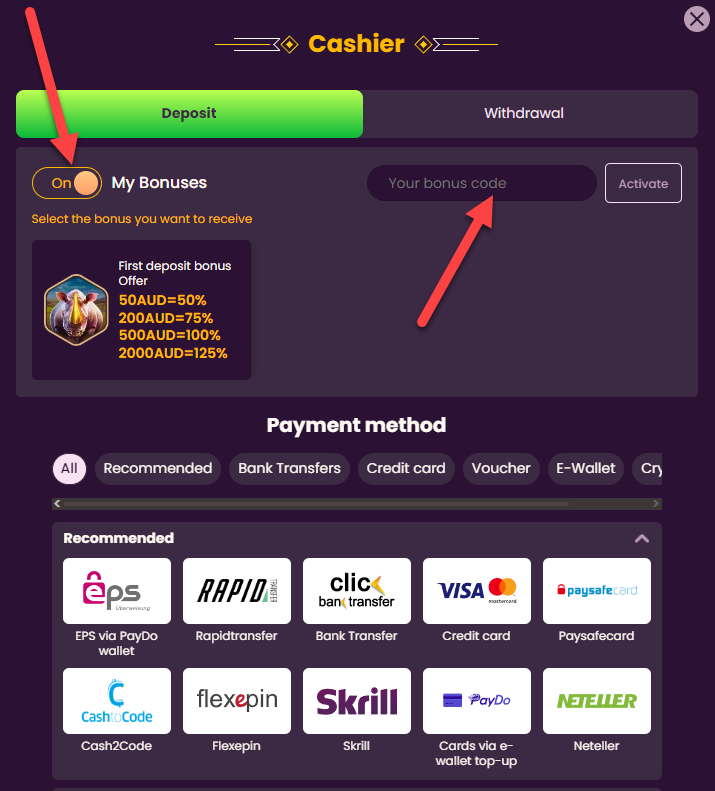Focus the Your bonus code field
Image resolution: width=715 pixels, height=791 pixels.
pos(482,183)
